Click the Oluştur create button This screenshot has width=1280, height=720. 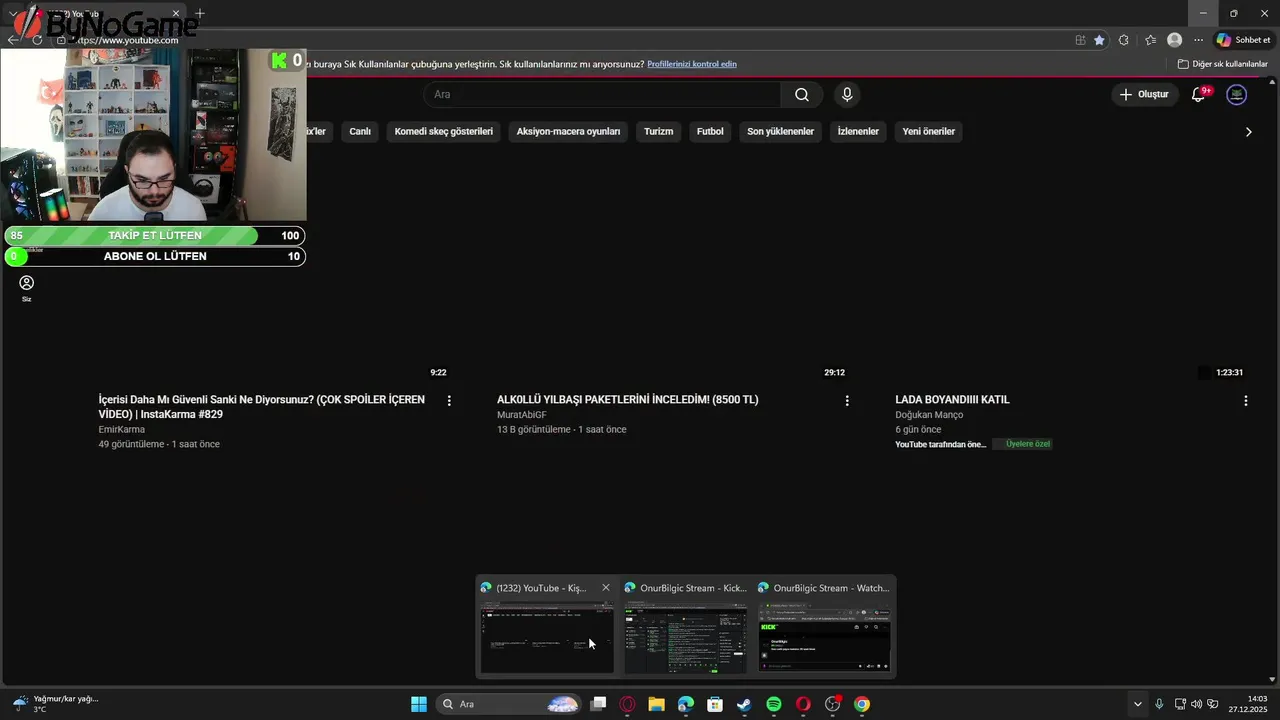coord(1144,94)
